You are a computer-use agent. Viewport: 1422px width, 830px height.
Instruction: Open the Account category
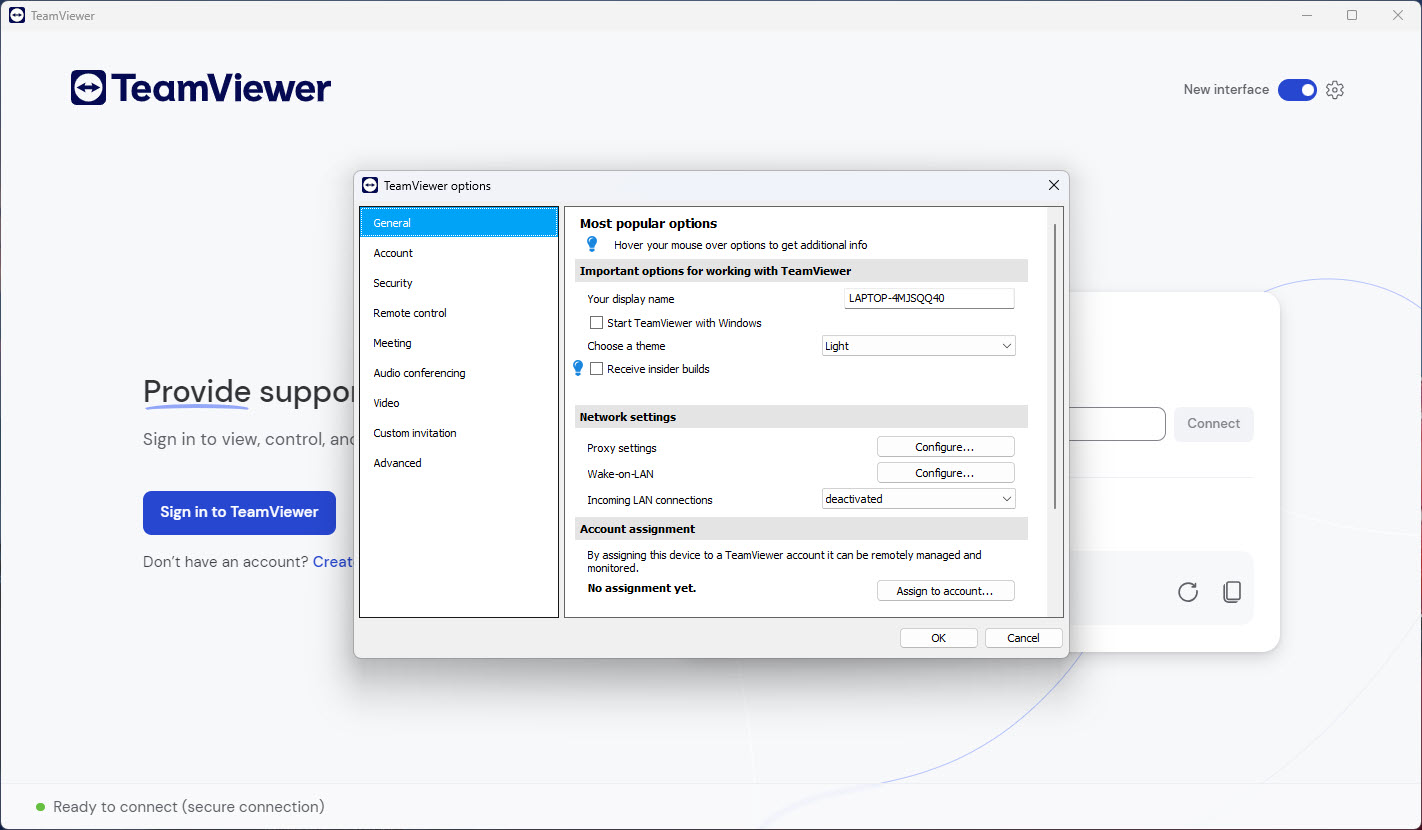[459, 253]
